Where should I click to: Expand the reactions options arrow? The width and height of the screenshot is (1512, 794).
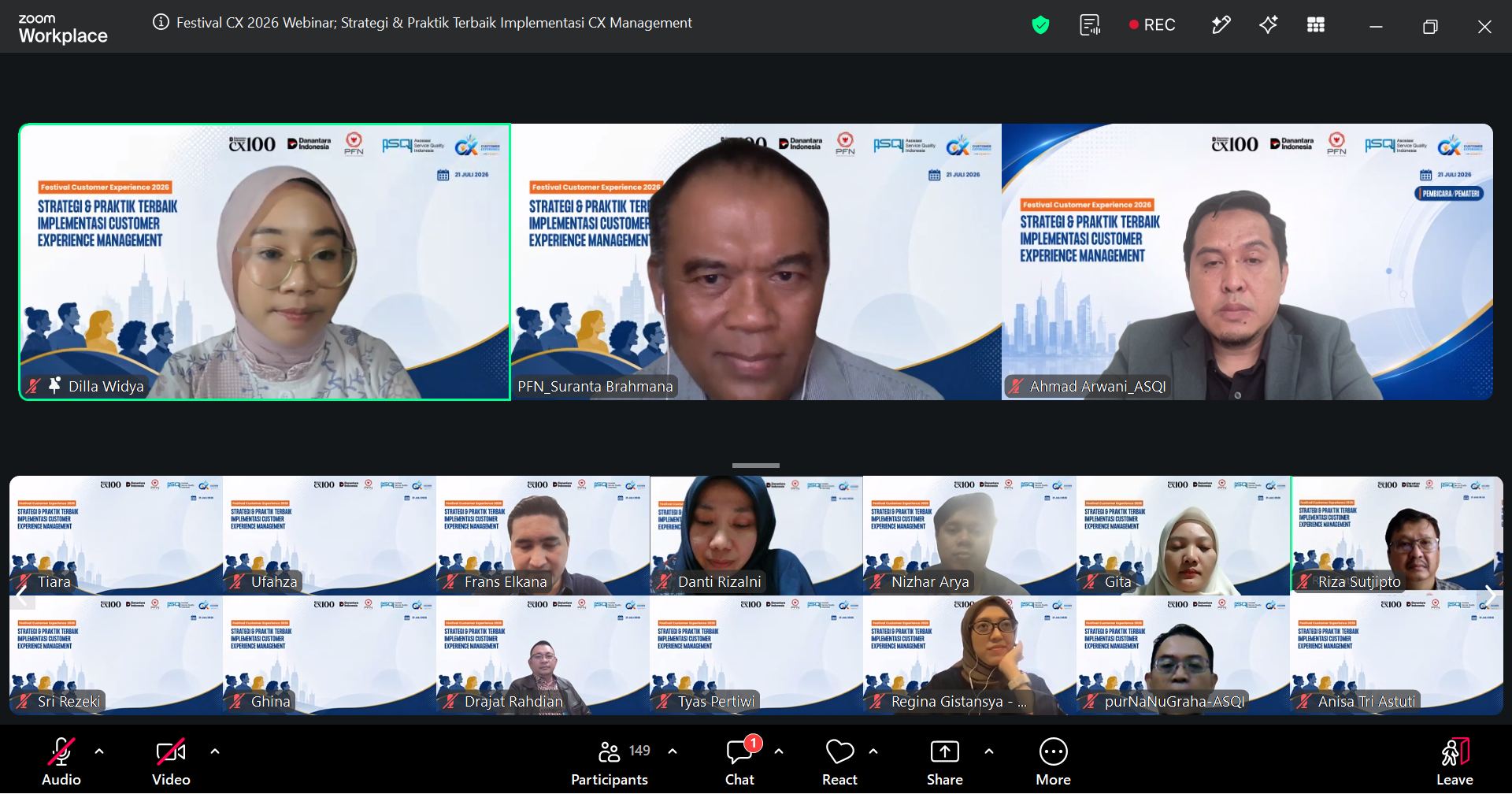click(x=873, y=751)
